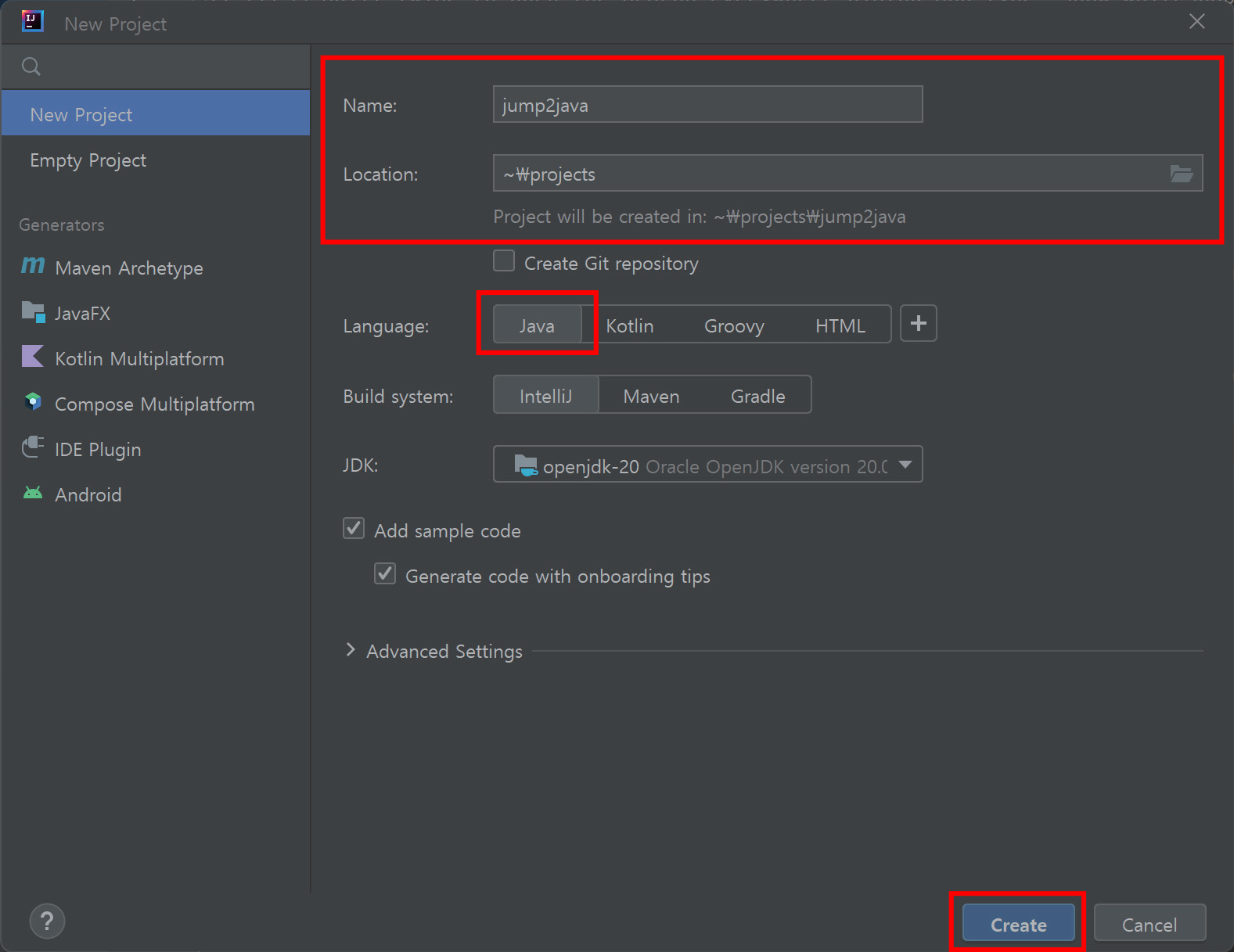The height and width of the screenshot is (952, 1234).
Task: Click the JDK label
Action: click(361, 465)
